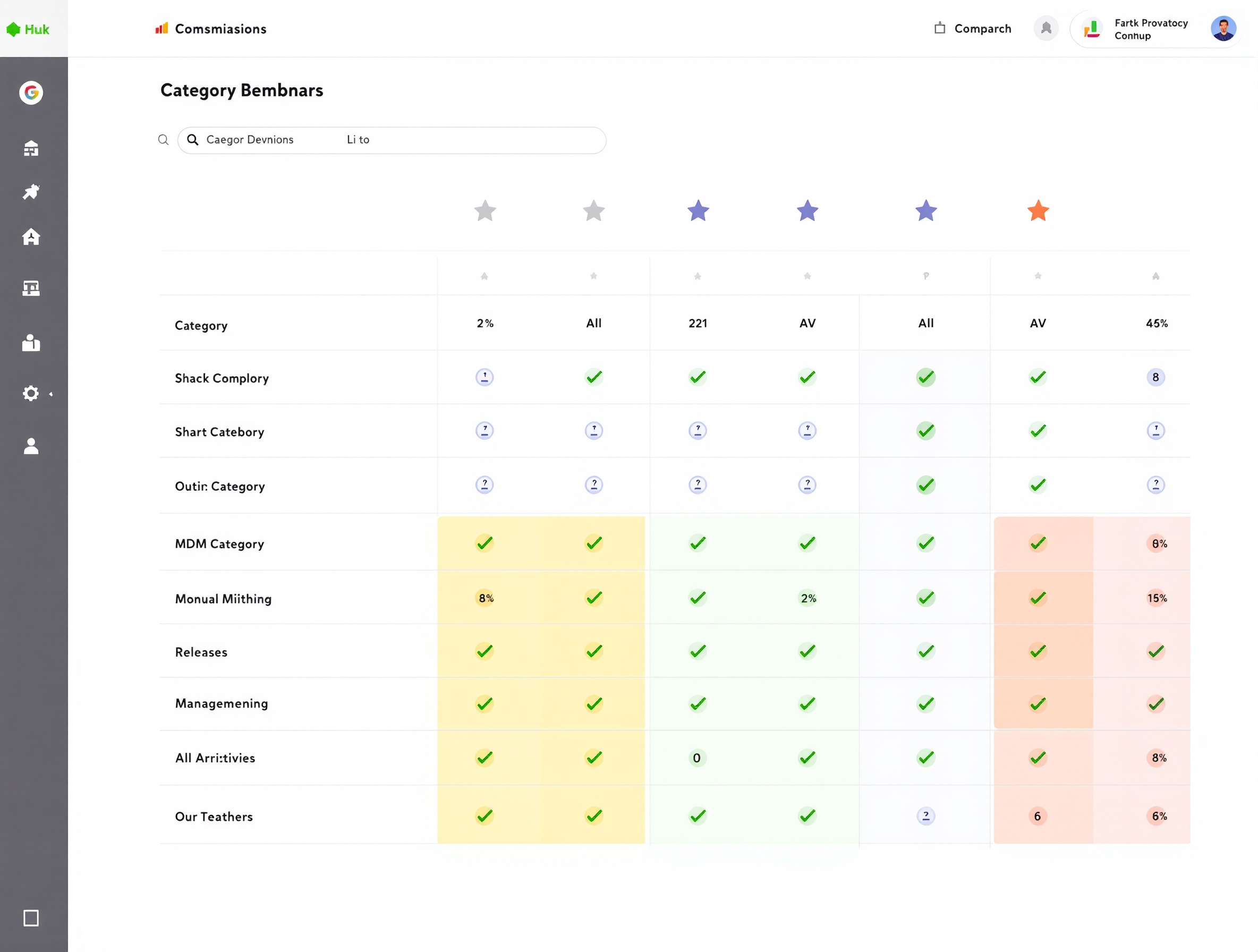The height and width of the screenshot is (952, 1258).
Task: Click the first gray star column header
Action: 485,210
